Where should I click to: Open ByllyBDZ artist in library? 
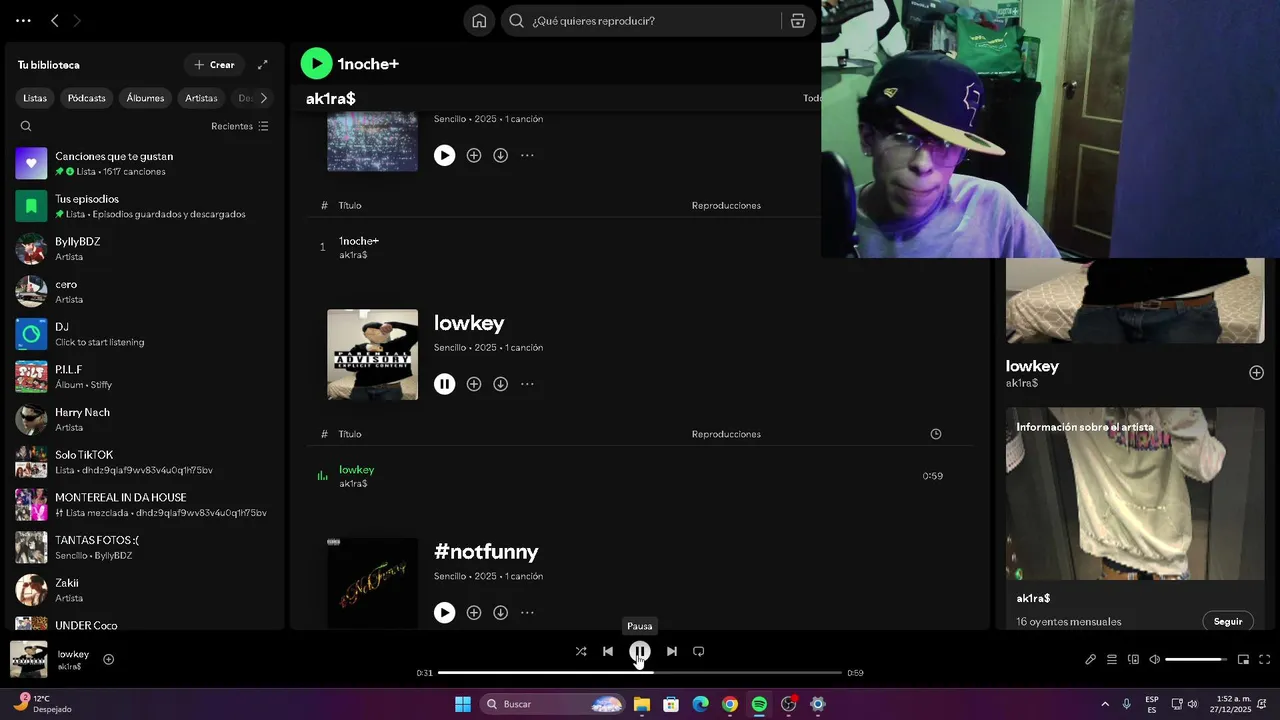click(144, 249)
